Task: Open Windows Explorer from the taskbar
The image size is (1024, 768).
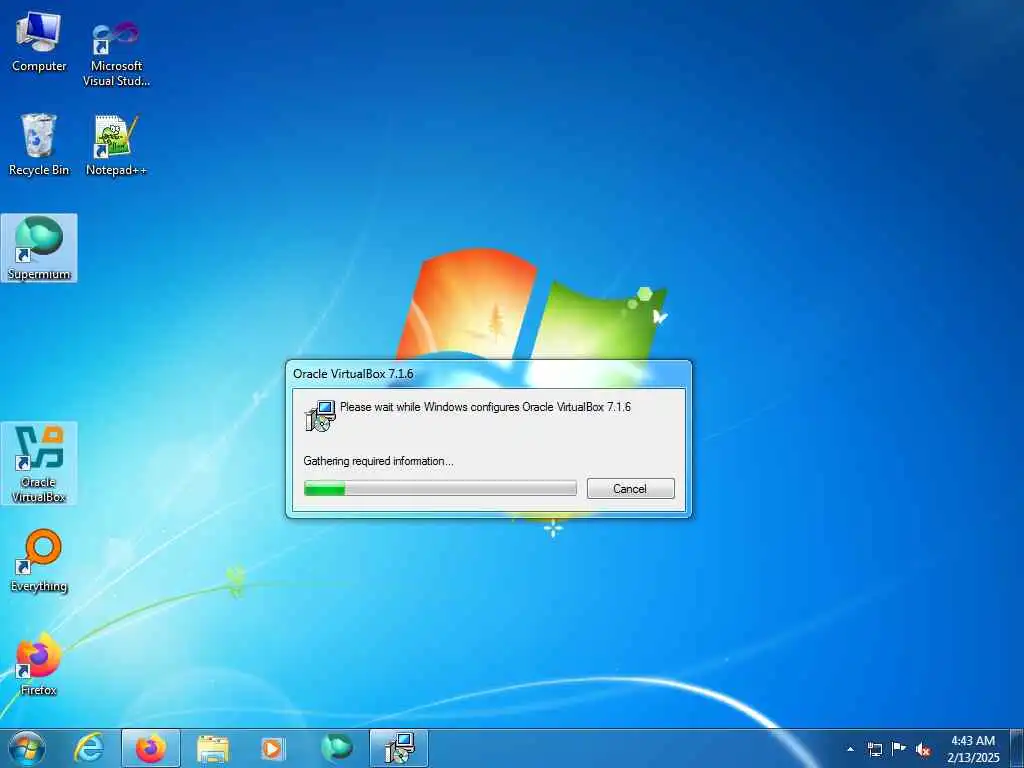Action: pos(213,749)
